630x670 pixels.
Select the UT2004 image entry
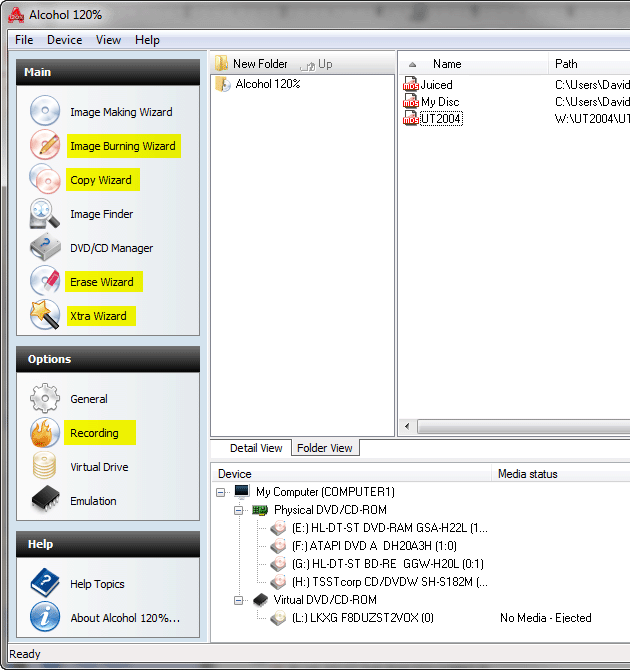[441, 118]
